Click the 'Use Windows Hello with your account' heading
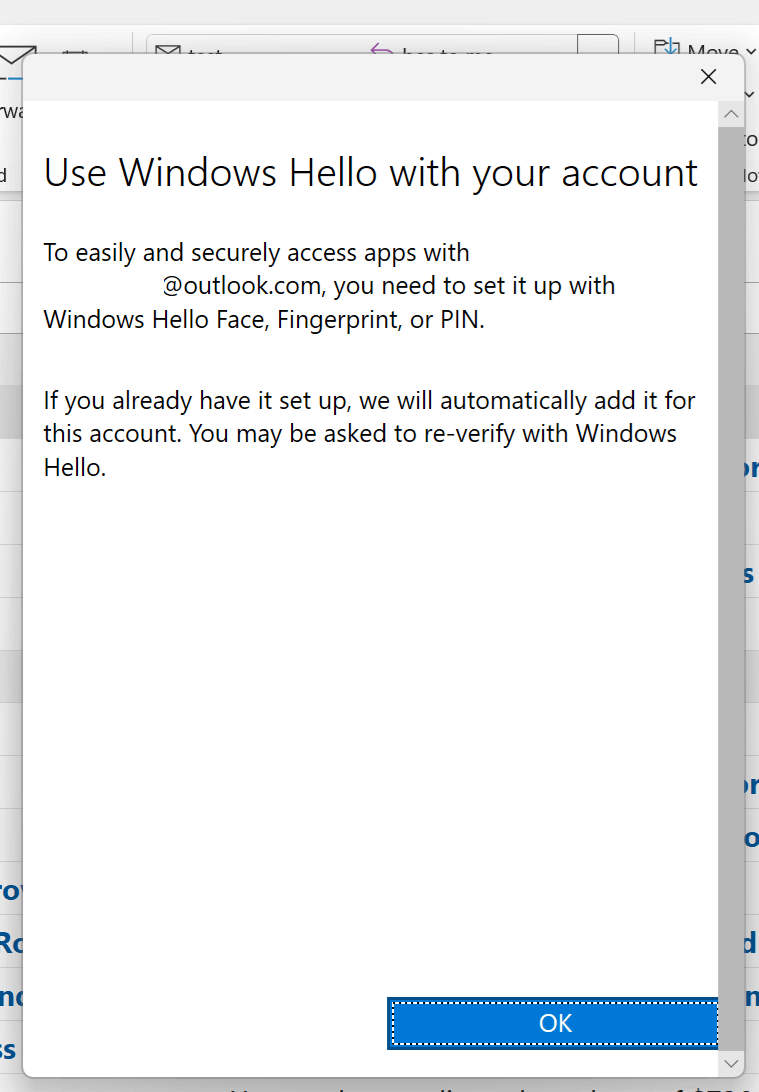Viewport: 759px width, 1092px height. click(x=370, y=173)
